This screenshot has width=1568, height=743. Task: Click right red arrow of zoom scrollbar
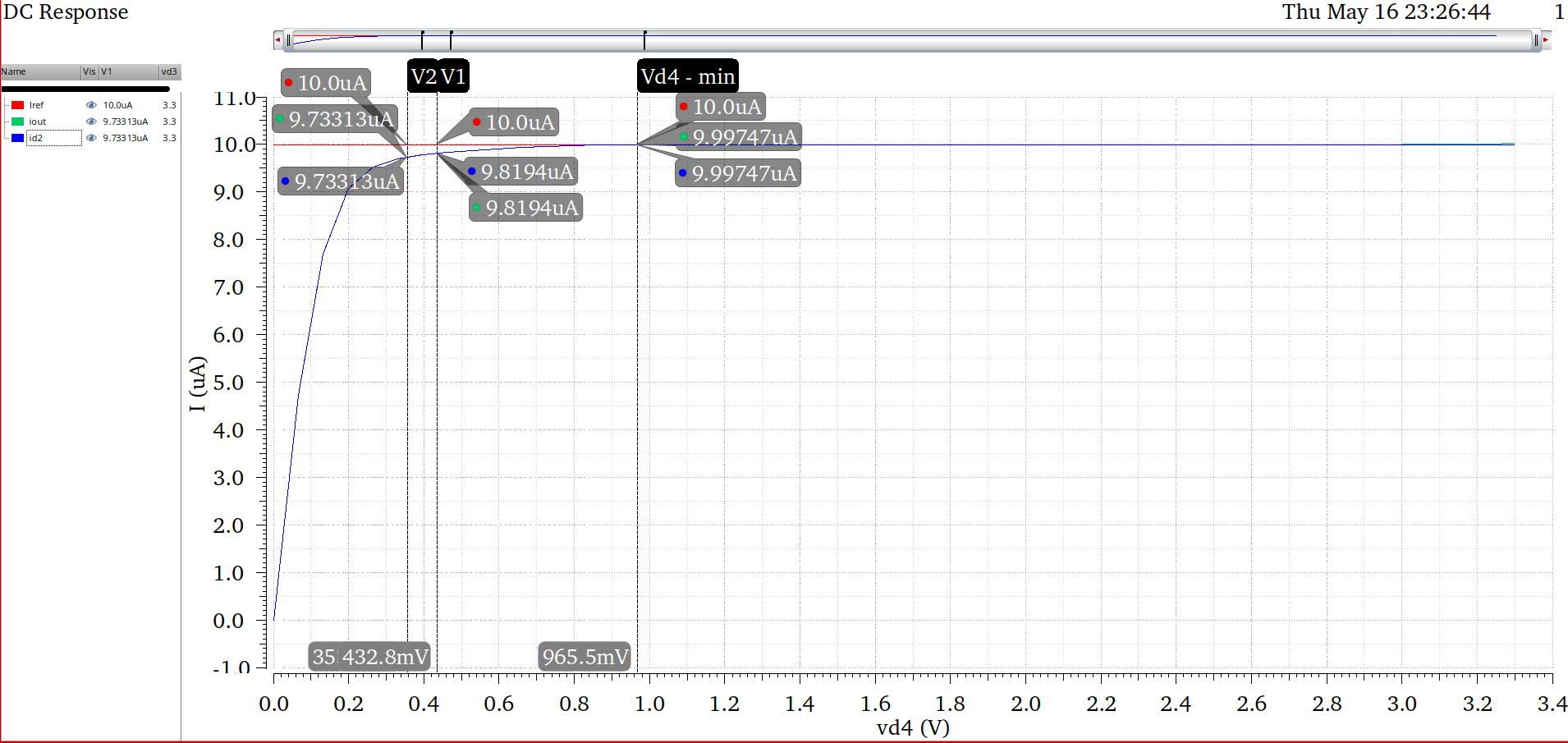click(x=1546, y=39)
